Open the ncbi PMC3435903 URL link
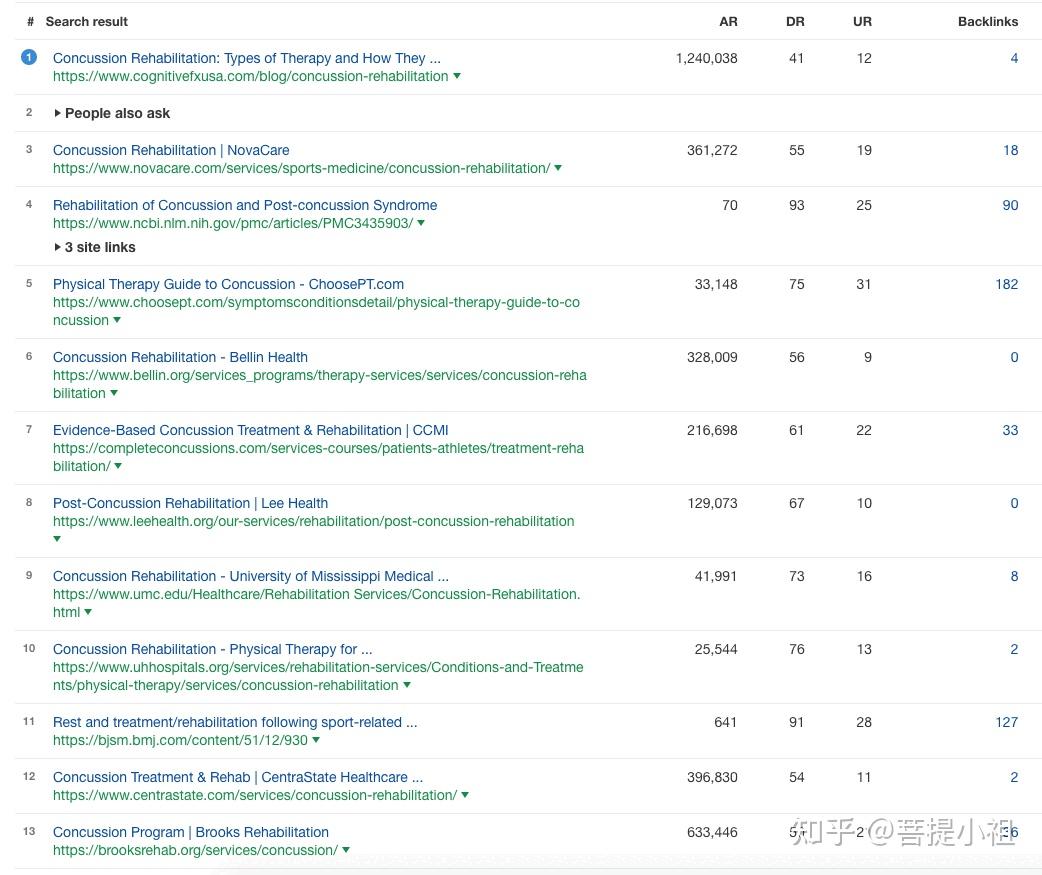Image resolution: width=1042 pixels, height=875 pixels. pos(233,224)
